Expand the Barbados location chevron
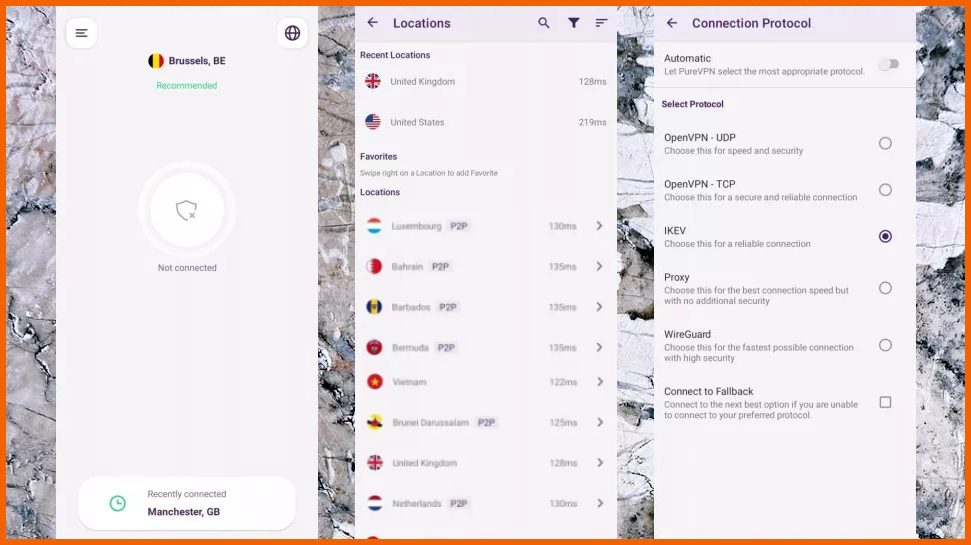Screen dimensions: 971x545 click(x=599, y=307)
